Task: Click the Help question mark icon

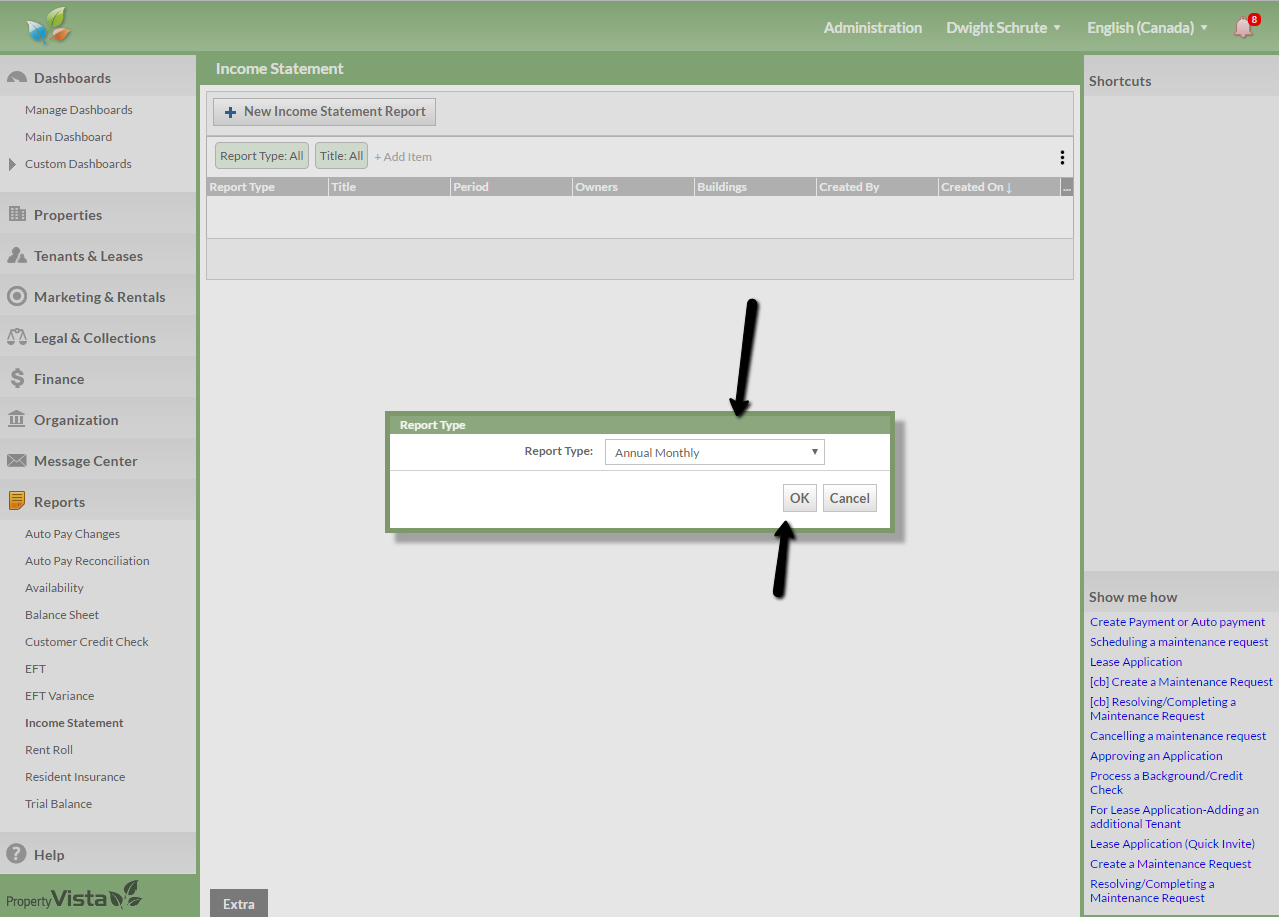Action: (x=16, y=855)
